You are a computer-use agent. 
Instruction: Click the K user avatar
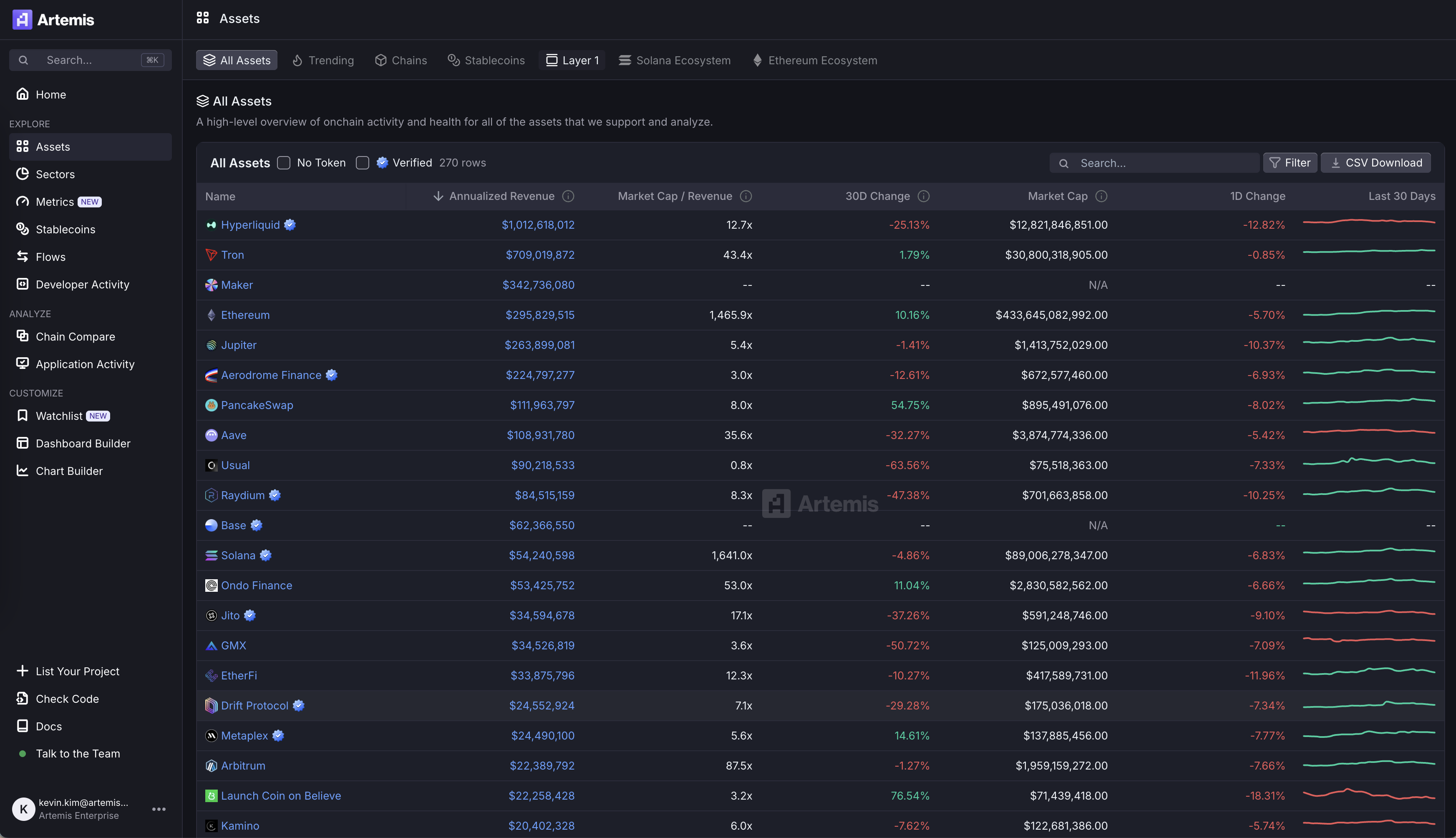point(24,809)
